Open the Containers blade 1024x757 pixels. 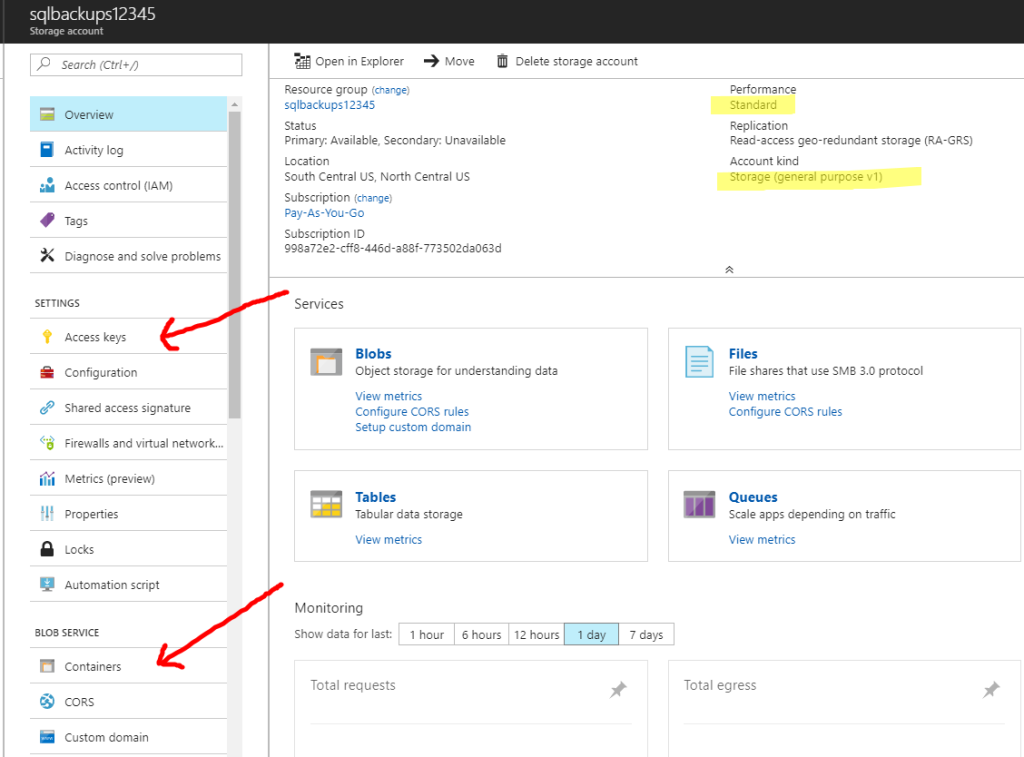click(x=129, y=666)
